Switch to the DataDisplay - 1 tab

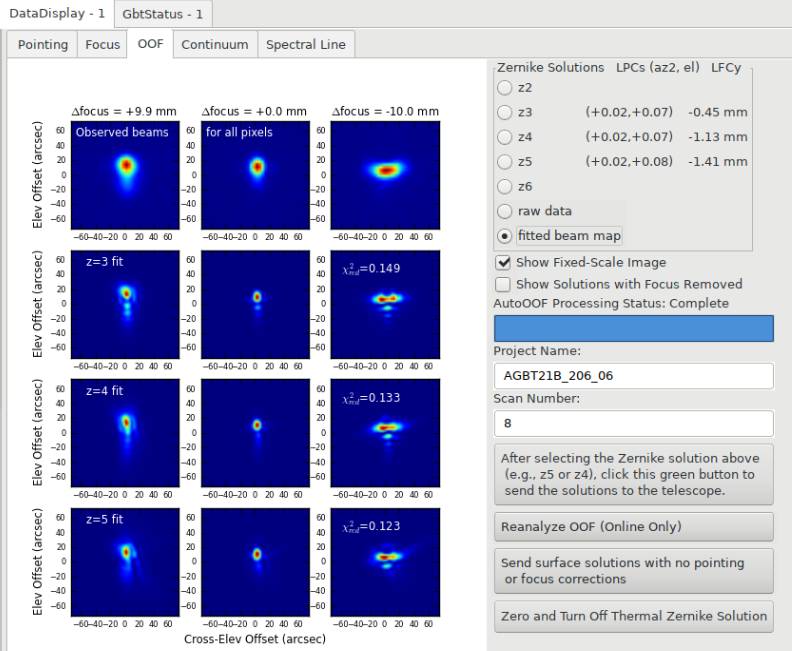point(57,14)
